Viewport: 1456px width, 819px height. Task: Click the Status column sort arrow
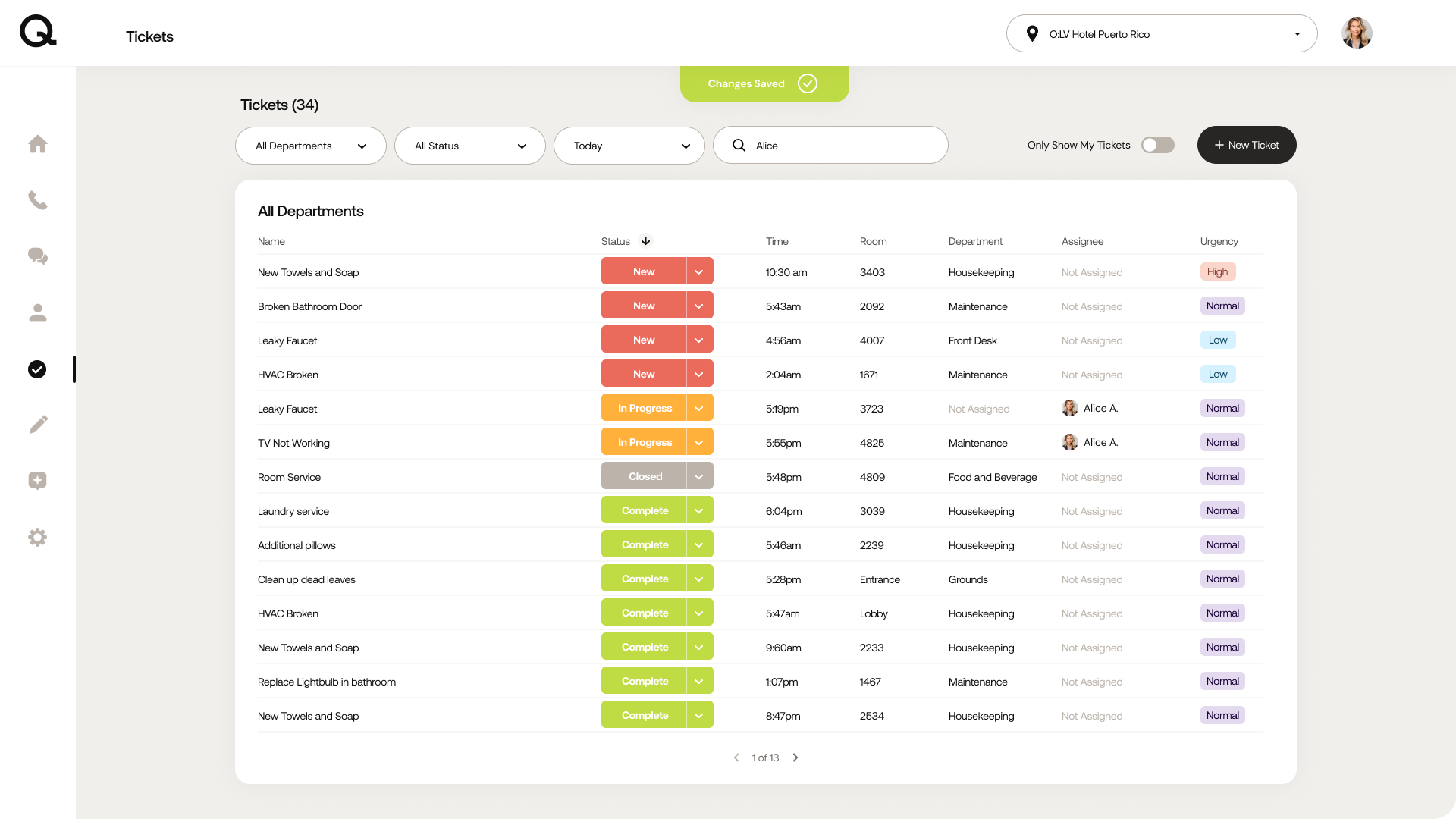coord(645,241)
